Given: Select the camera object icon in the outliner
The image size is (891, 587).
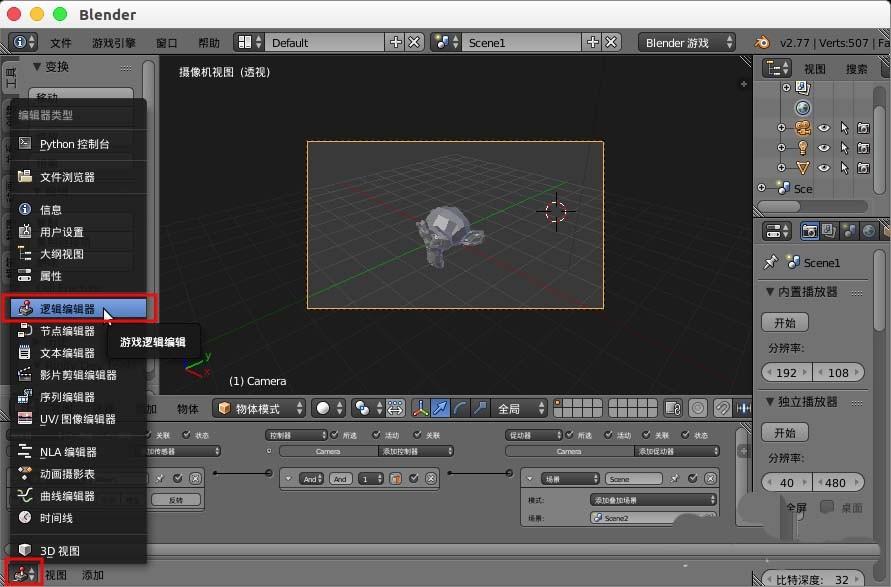Looking at the screenshot, I should point(803,128).
